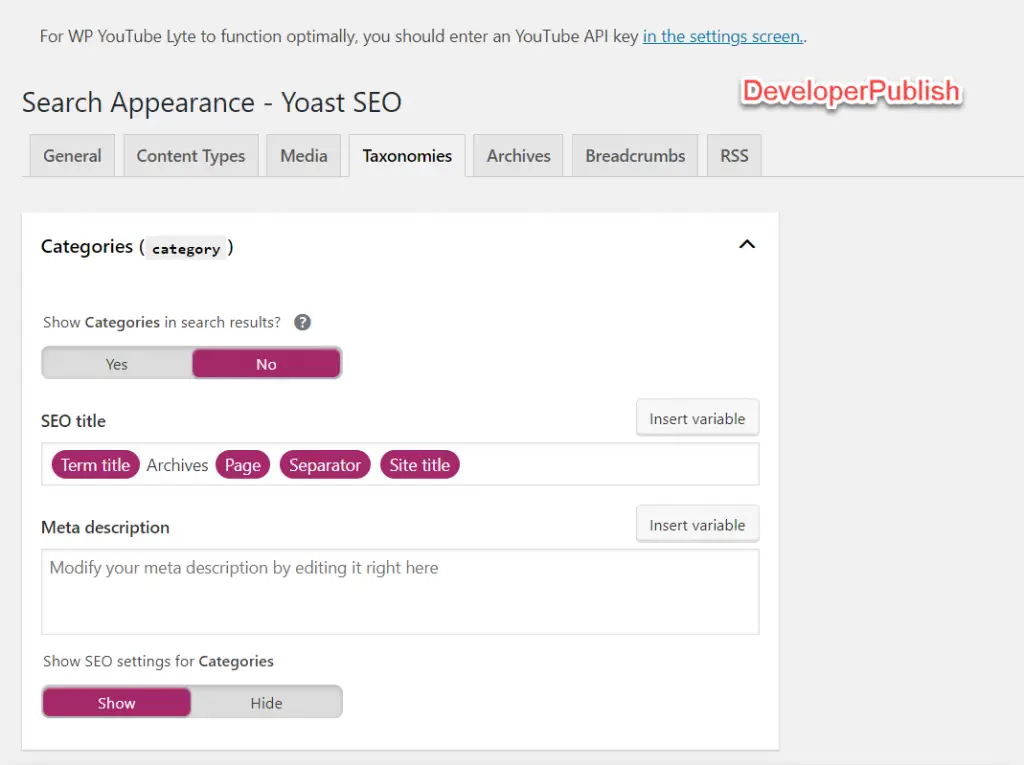Click the Search Appearance - Yoast SEO heading
This screenshot has width=1024, height=765.
pos(212,103)
